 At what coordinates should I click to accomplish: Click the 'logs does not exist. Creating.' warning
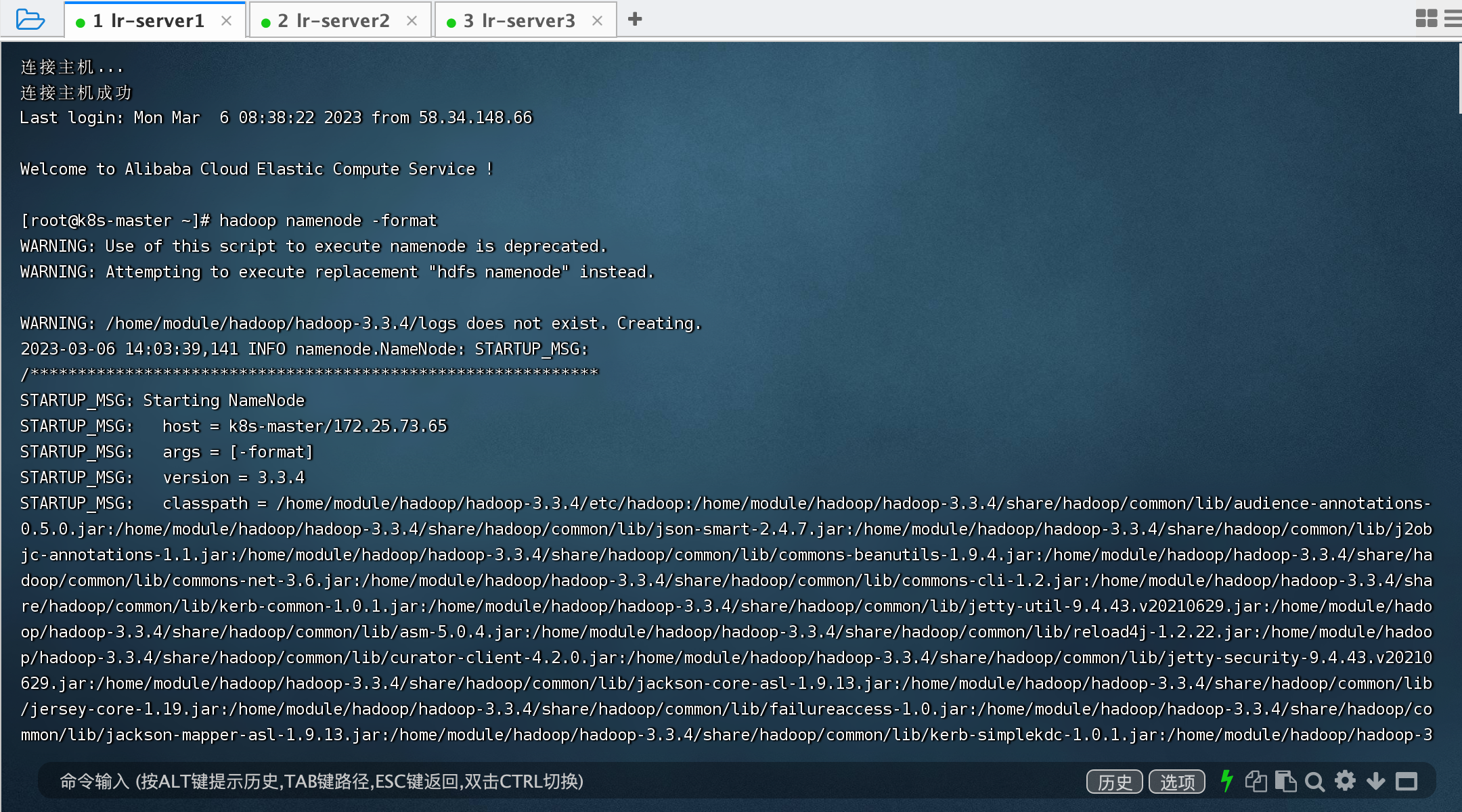(361, 323)
